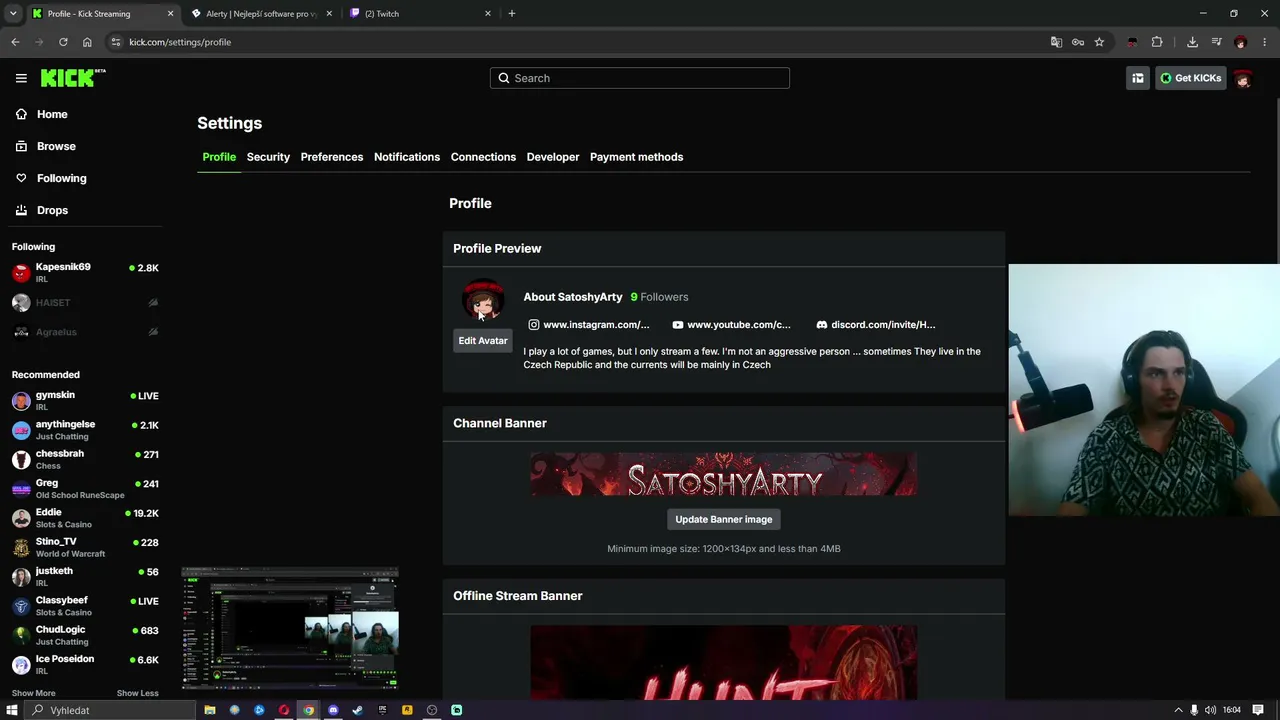Open the browser home page button

click(87, 42)
